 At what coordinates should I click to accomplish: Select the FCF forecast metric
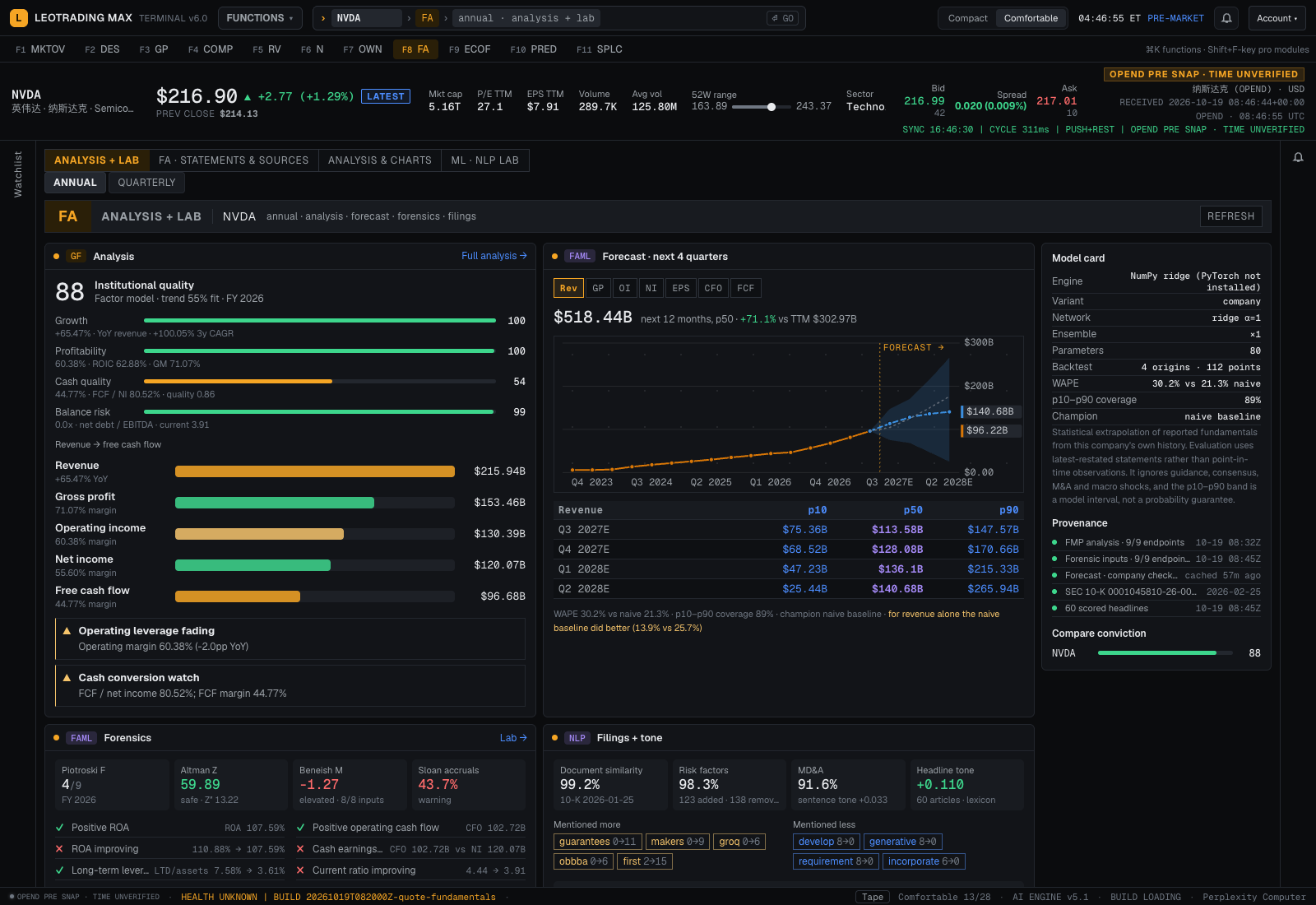[x=746, y=288]
